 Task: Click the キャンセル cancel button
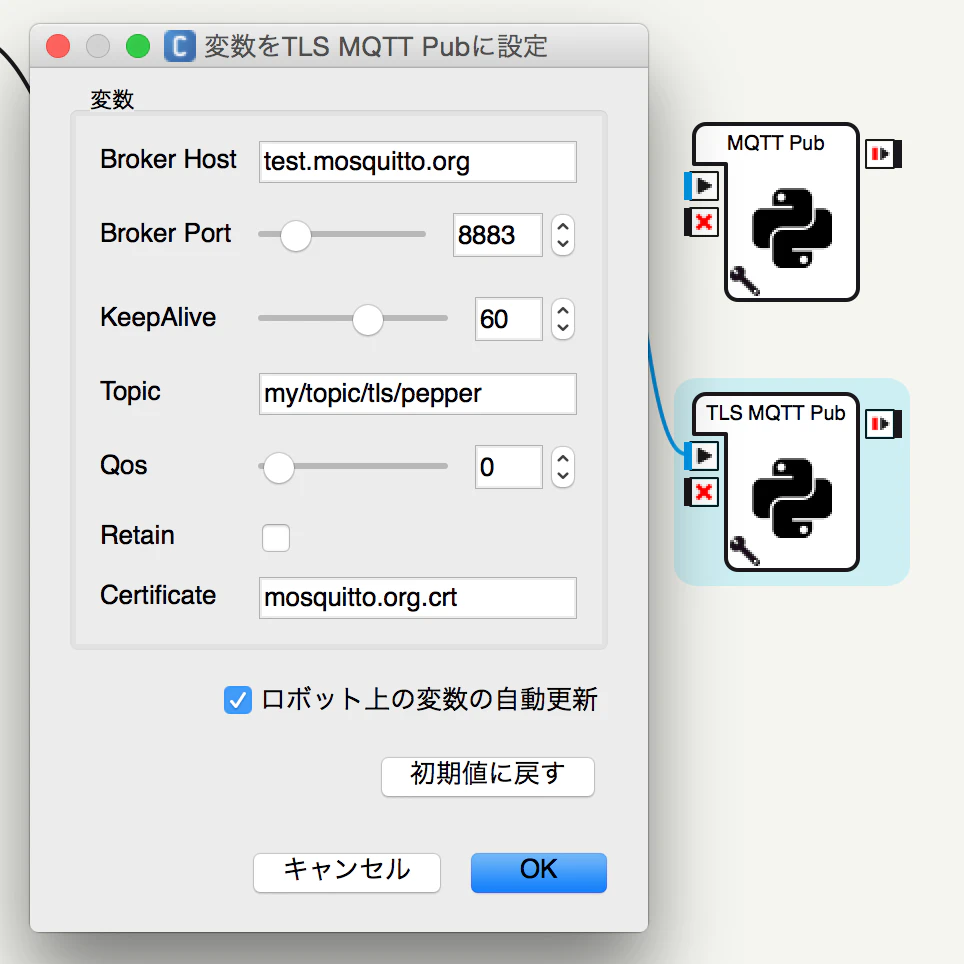pos(347,872)
